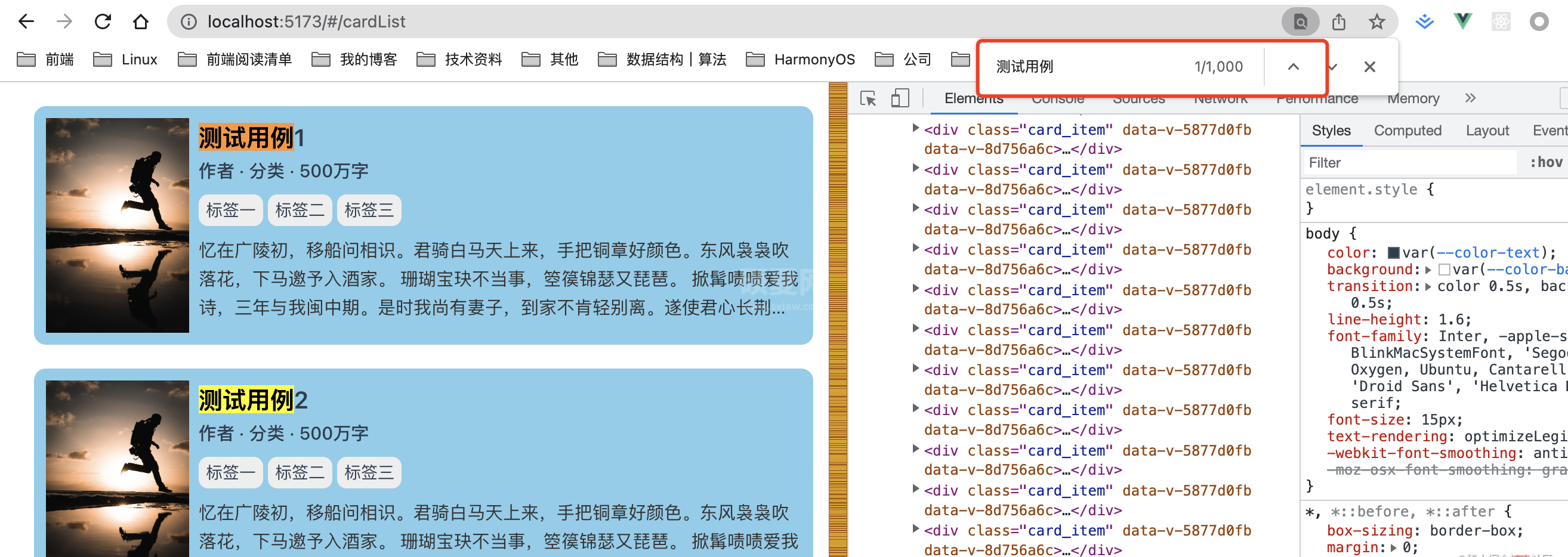
Task: Open color swatch for --color-text
Action: (x=1393, y=253)
